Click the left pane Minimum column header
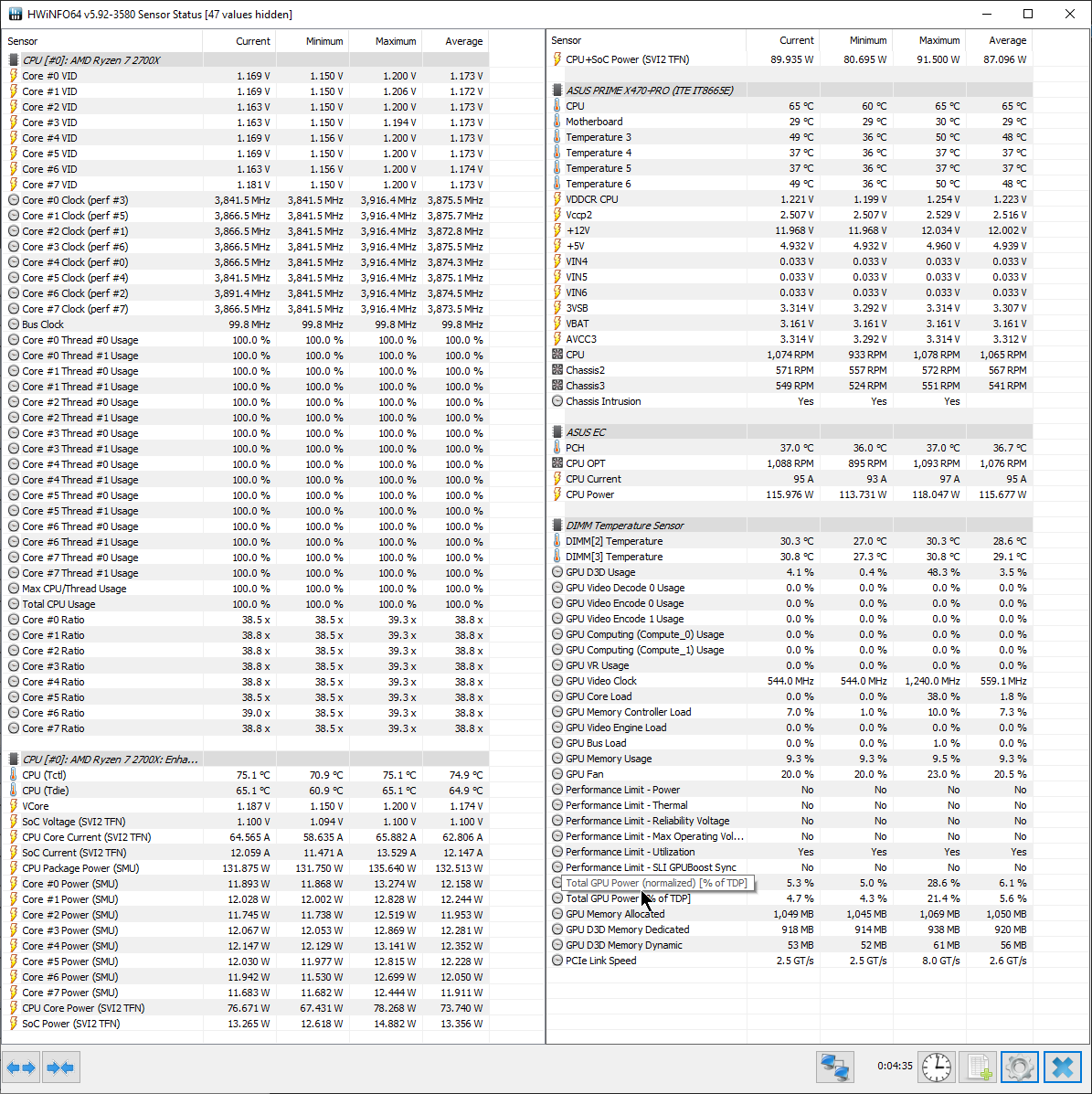Screen dimensions: 1092x1094 (313, 41)
